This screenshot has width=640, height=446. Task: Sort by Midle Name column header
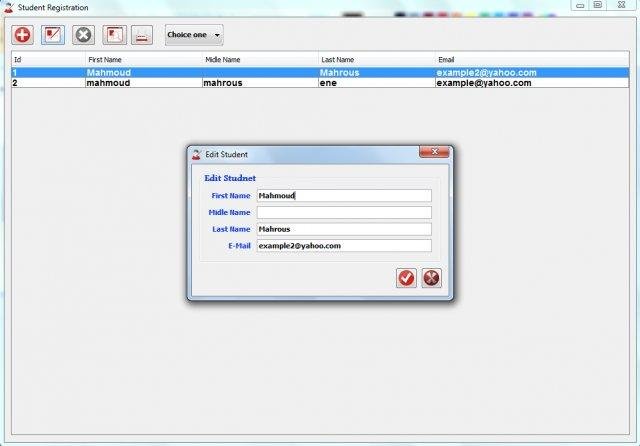point(260,60)
